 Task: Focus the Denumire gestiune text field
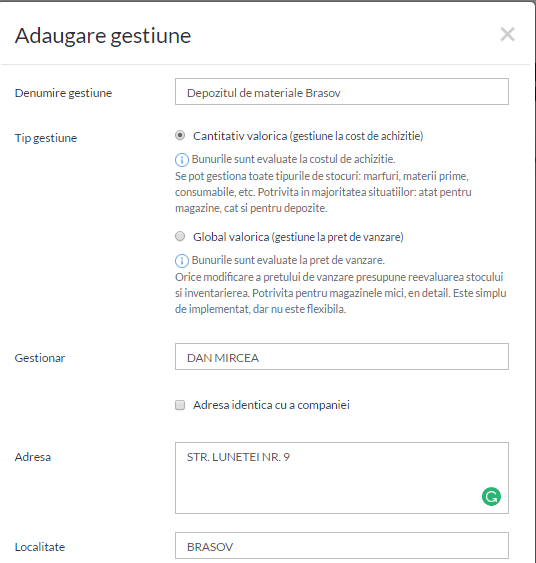[342, 92]
